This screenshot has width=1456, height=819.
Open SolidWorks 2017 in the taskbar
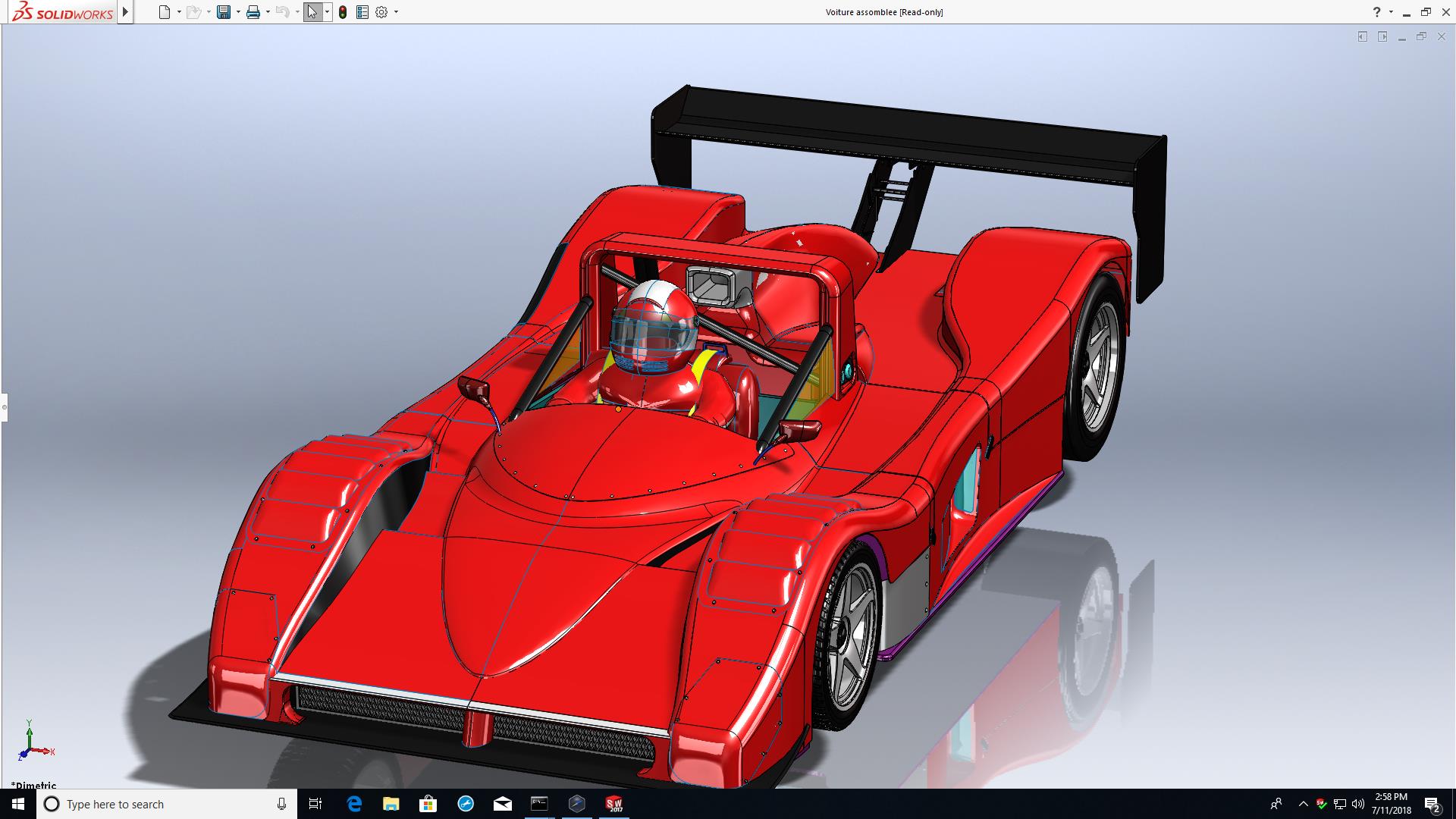613,804
